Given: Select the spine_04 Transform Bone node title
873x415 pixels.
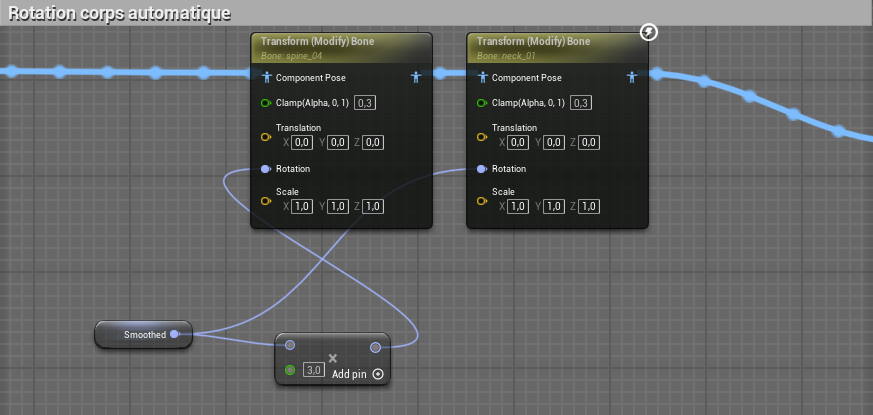Looking at the screenshot, I should [x=317, y=41].
